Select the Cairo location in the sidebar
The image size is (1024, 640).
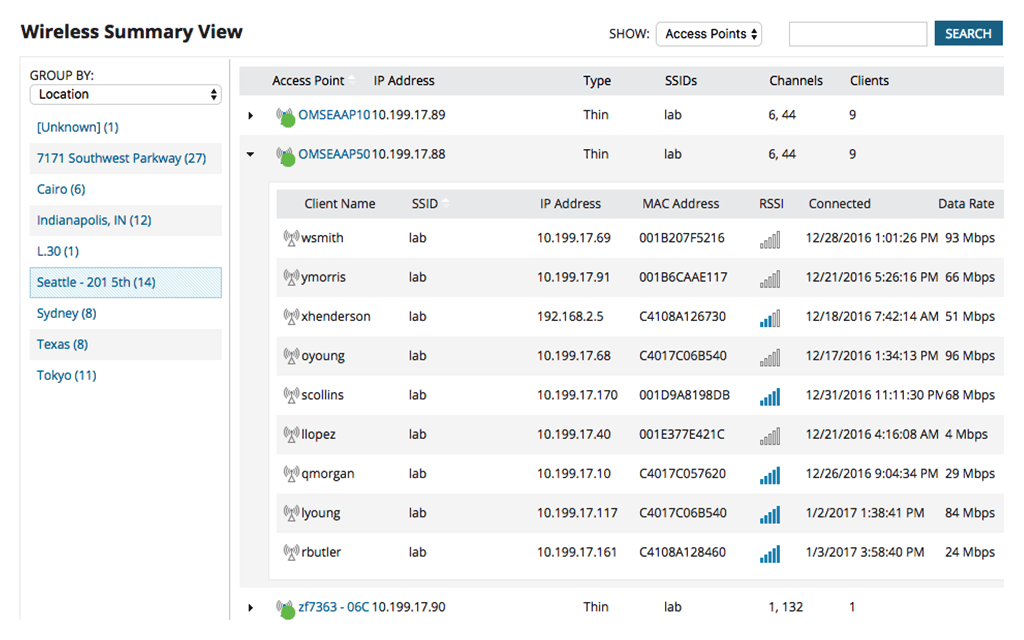[x=60, y=189]
